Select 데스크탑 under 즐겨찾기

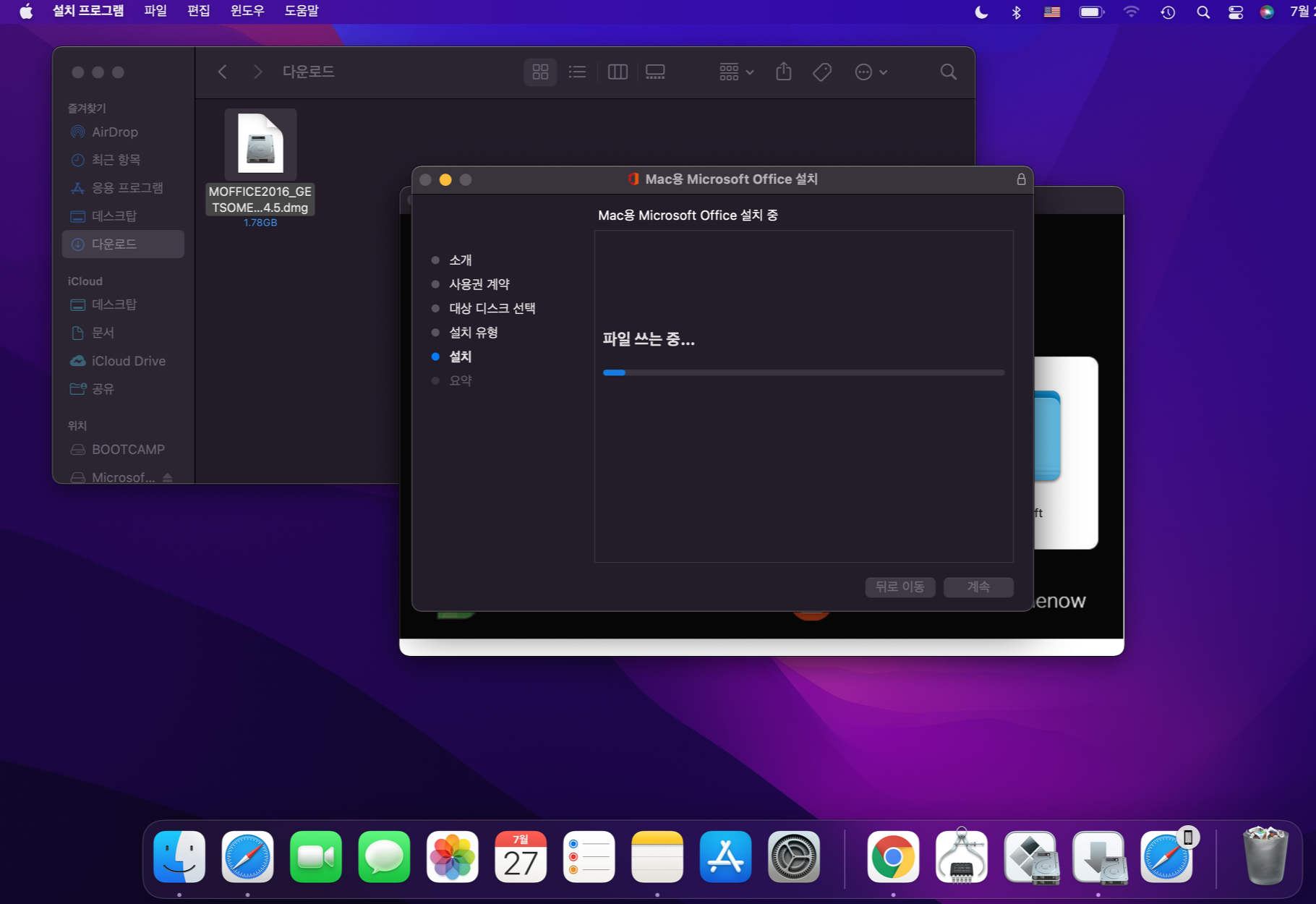(x=123, y=216)
